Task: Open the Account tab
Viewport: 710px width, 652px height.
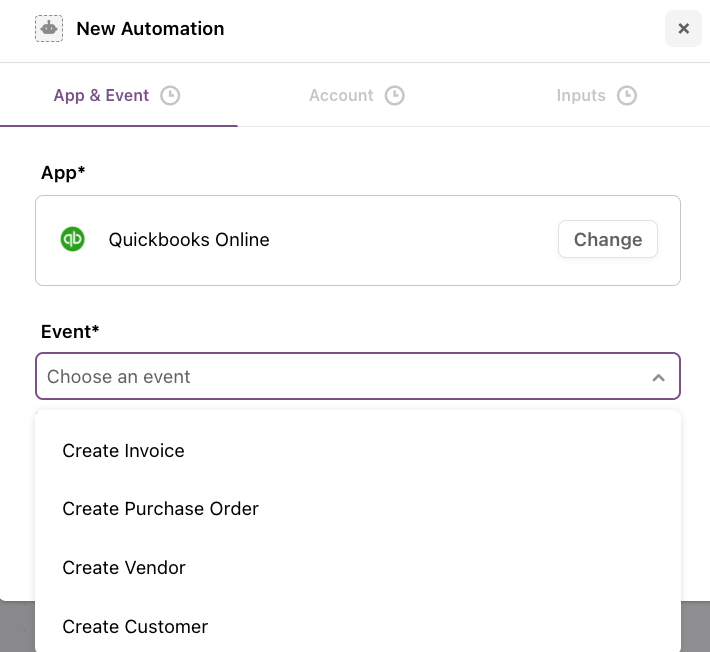Action: pos(356,96)
